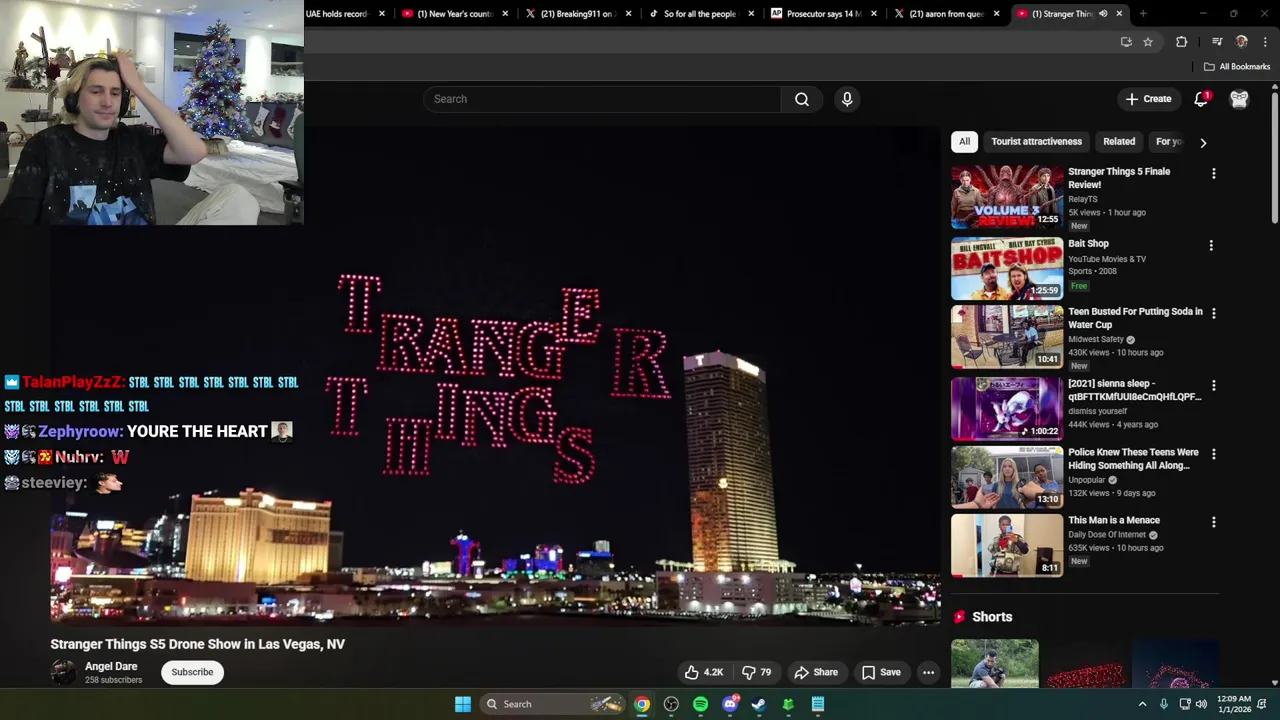Open options for sienna sleep video
Viewport: 1280px width, 720px height.
[x=1213, y=386]
